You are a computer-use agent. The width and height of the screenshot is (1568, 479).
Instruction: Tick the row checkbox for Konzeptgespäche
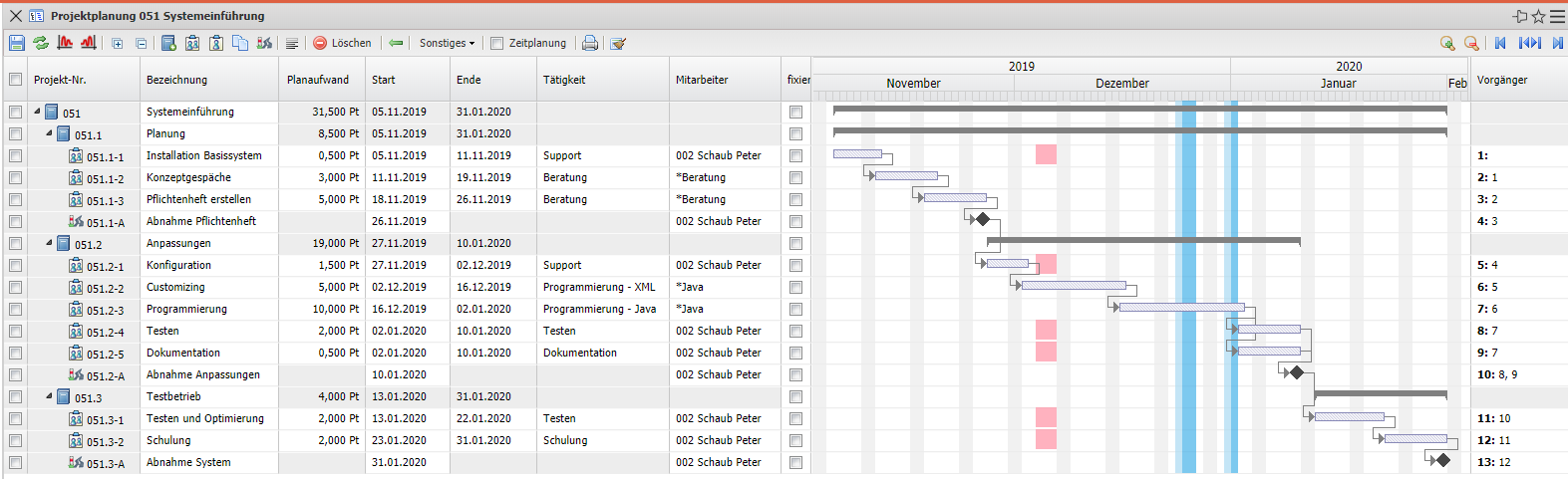pyautogui.click(x=15, y=177)
